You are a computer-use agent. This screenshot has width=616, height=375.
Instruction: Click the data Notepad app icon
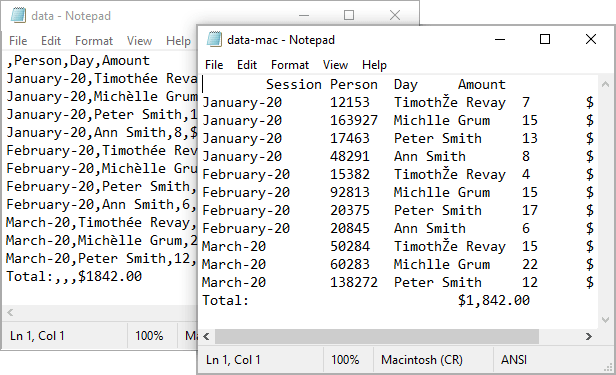[18, 15]
